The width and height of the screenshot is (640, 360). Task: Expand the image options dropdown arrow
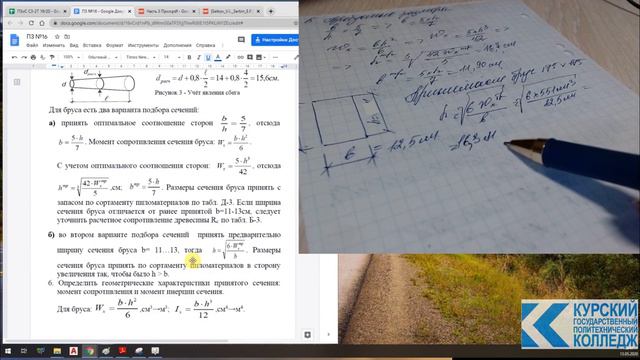[x=264, y=58]
